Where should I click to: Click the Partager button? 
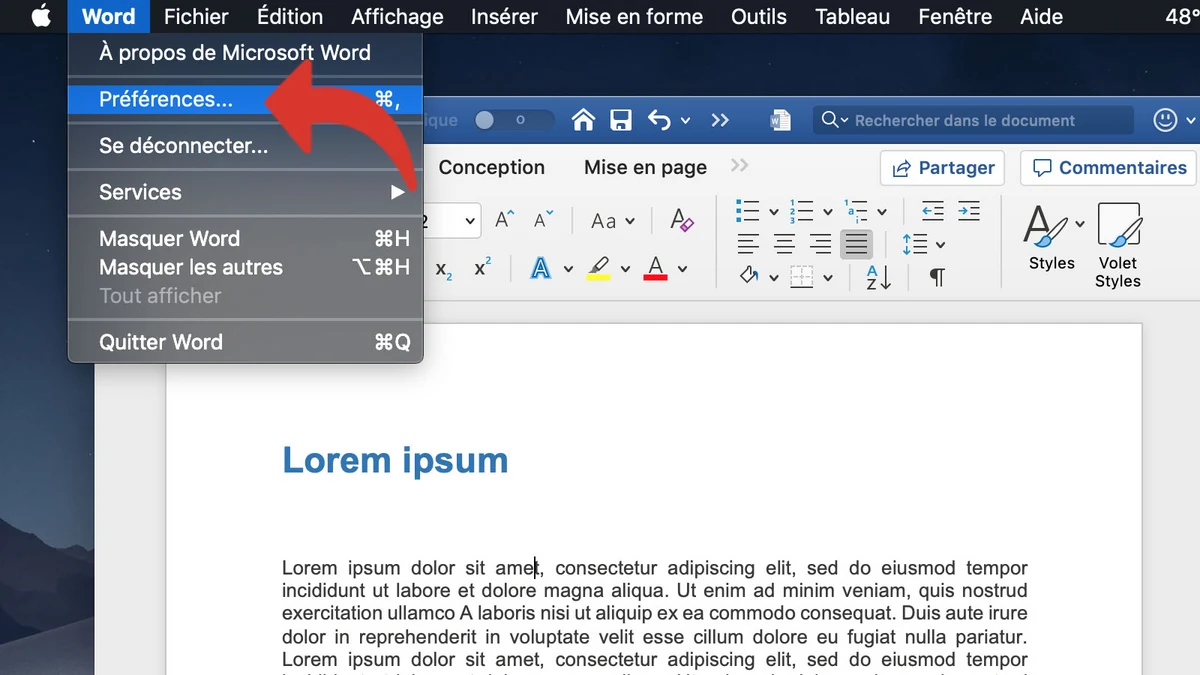943,168
